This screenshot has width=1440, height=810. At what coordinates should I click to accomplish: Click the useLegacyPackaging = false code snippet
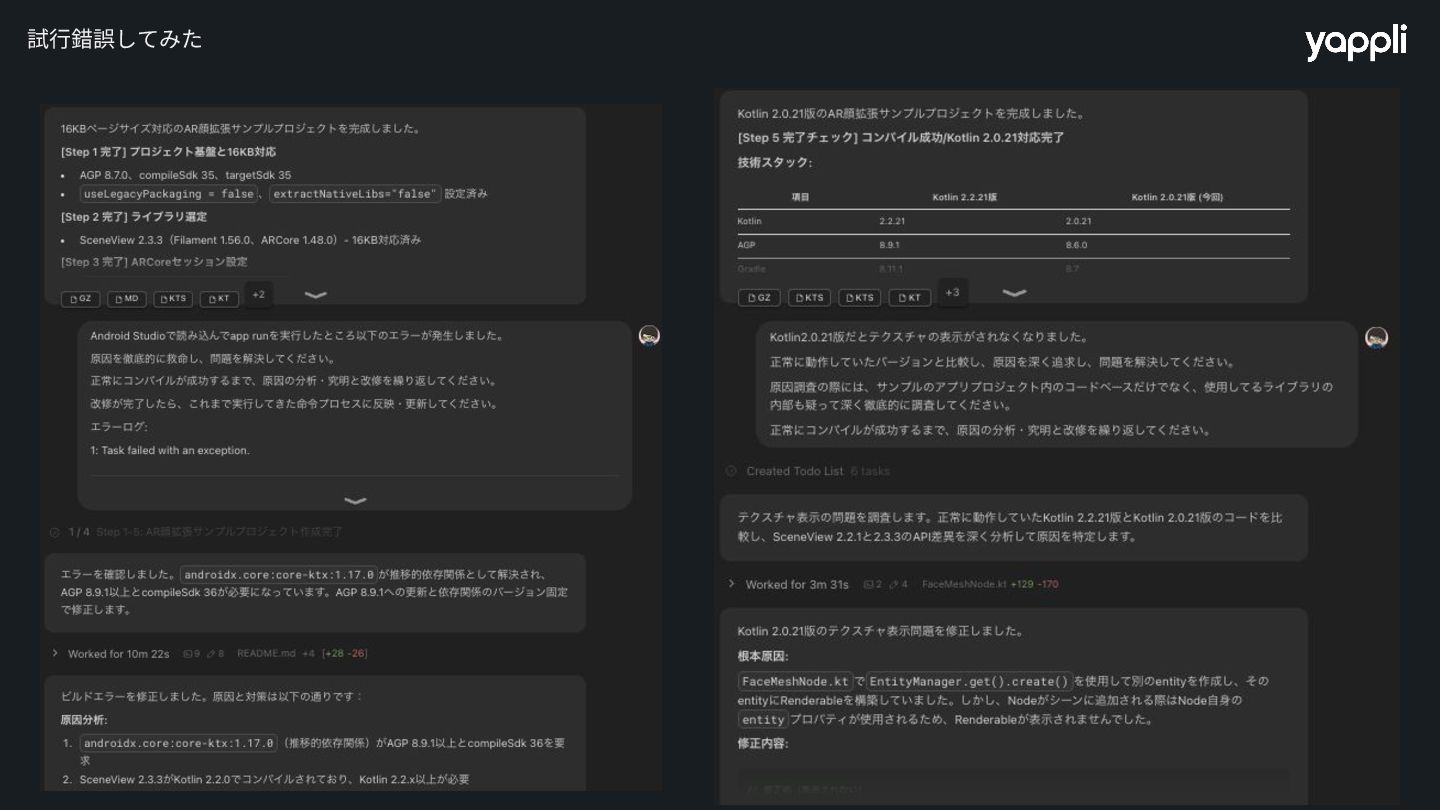(169, 194)
